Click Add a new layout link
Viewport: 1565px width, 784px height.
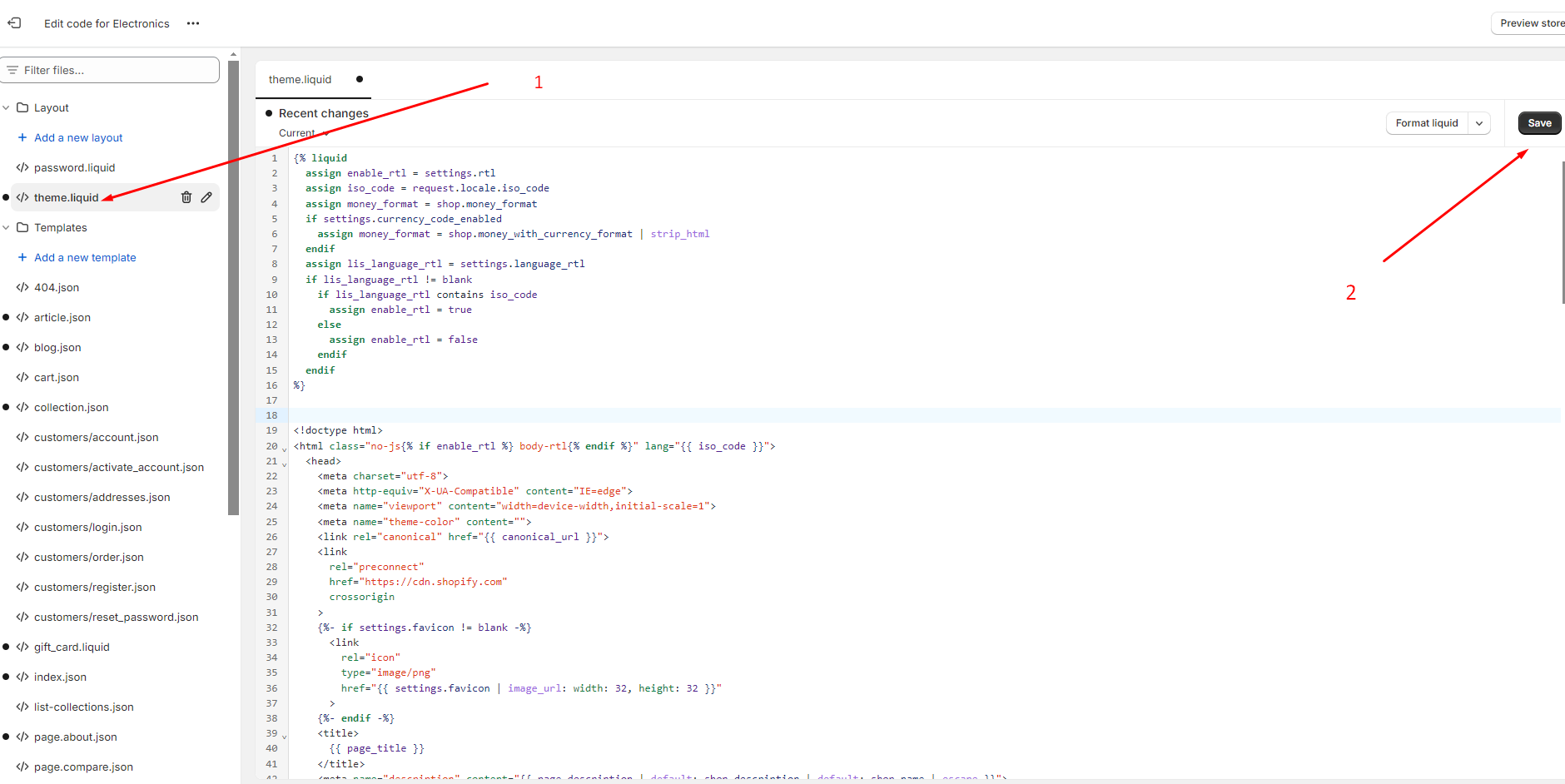point(78,137)
